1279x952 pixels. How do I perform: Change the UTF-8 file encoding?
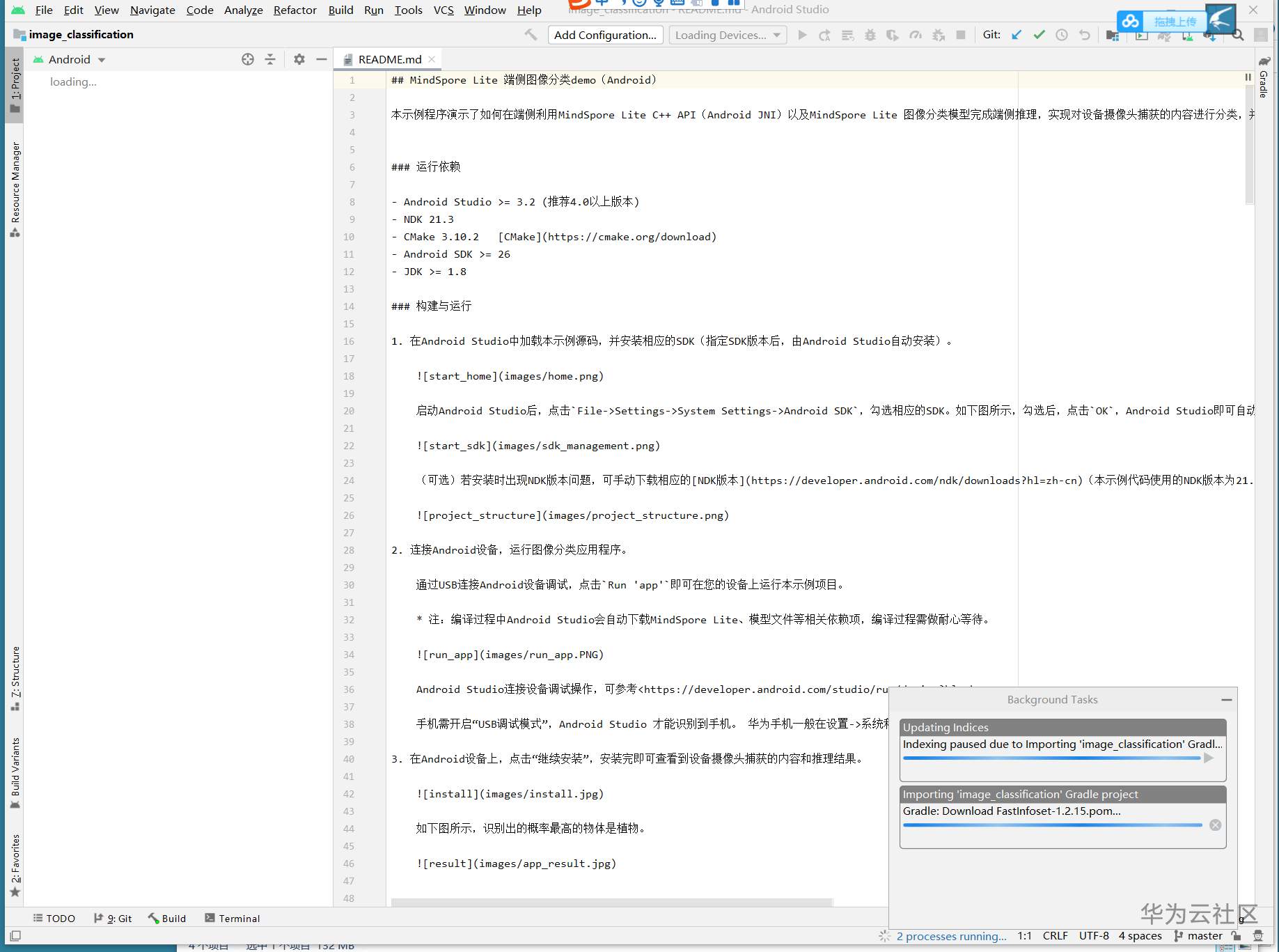[x=1094, y=936]
